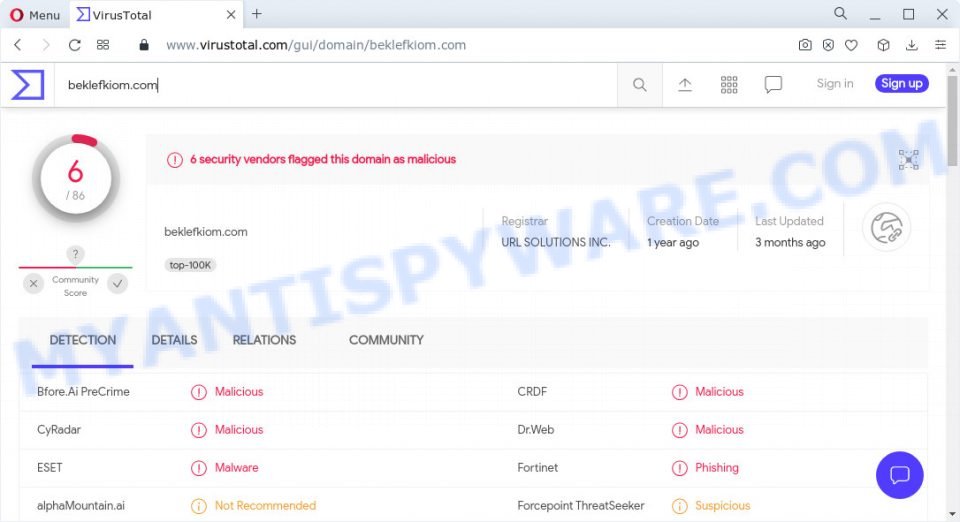The height and width of the screenshot is (522, 960).
Task: Open a new browser tab
Action: [257, 13]
